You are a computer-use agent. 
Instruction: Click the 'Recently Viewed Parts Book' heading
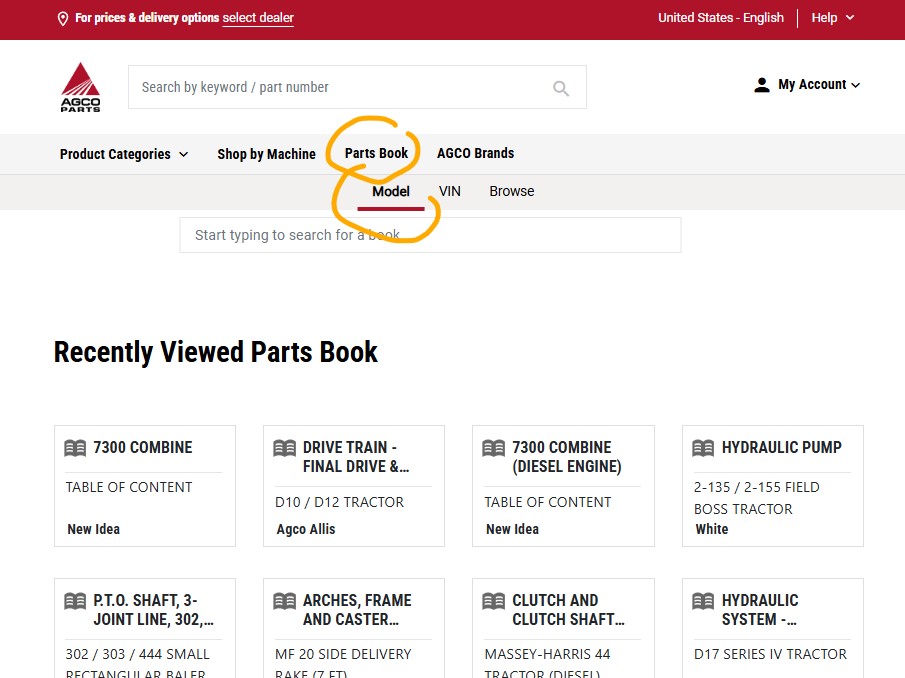[x=216, y=352]
